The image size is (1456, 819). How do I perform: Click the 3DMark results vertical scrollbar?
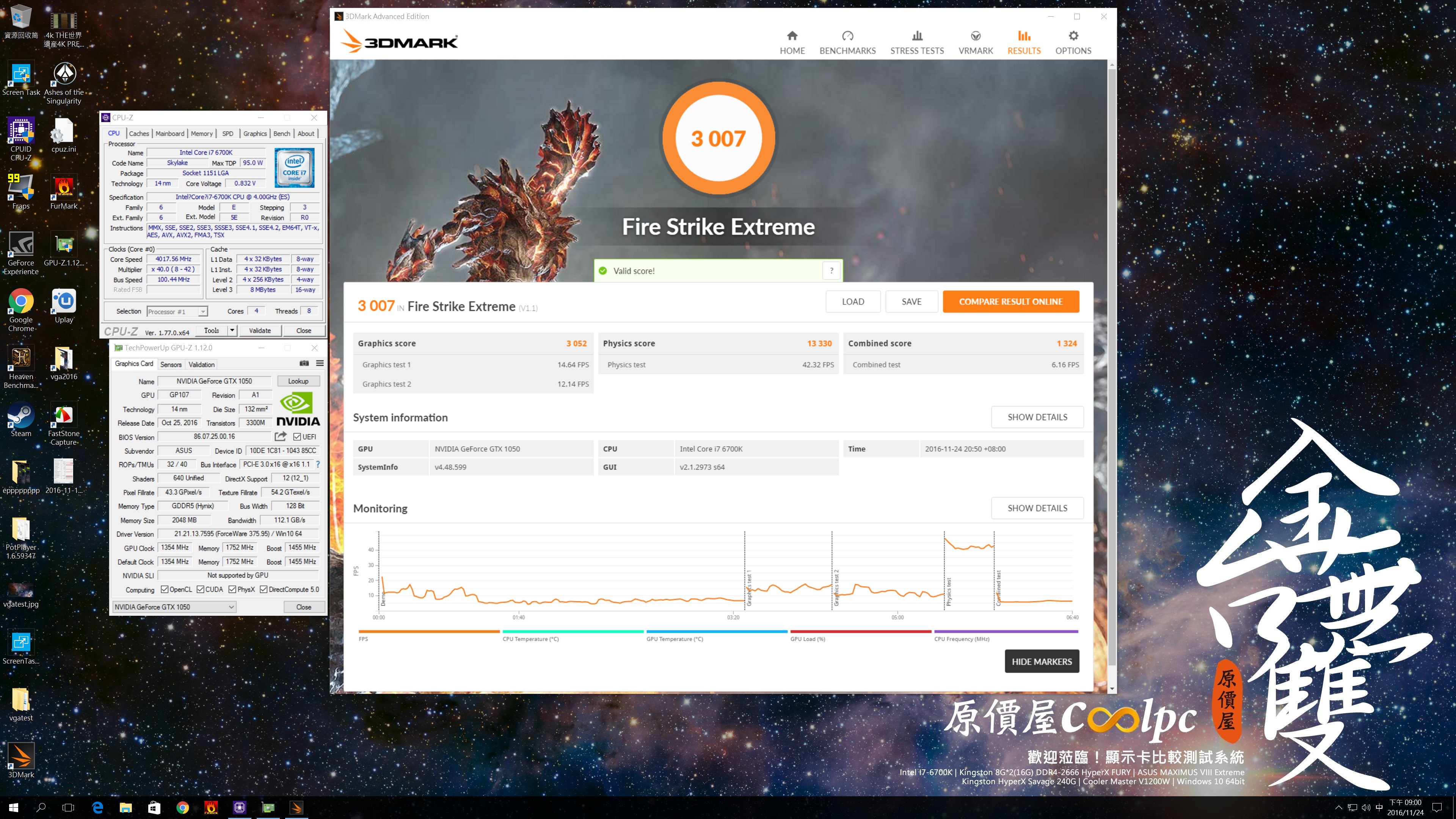click(x=1112, y=367)
